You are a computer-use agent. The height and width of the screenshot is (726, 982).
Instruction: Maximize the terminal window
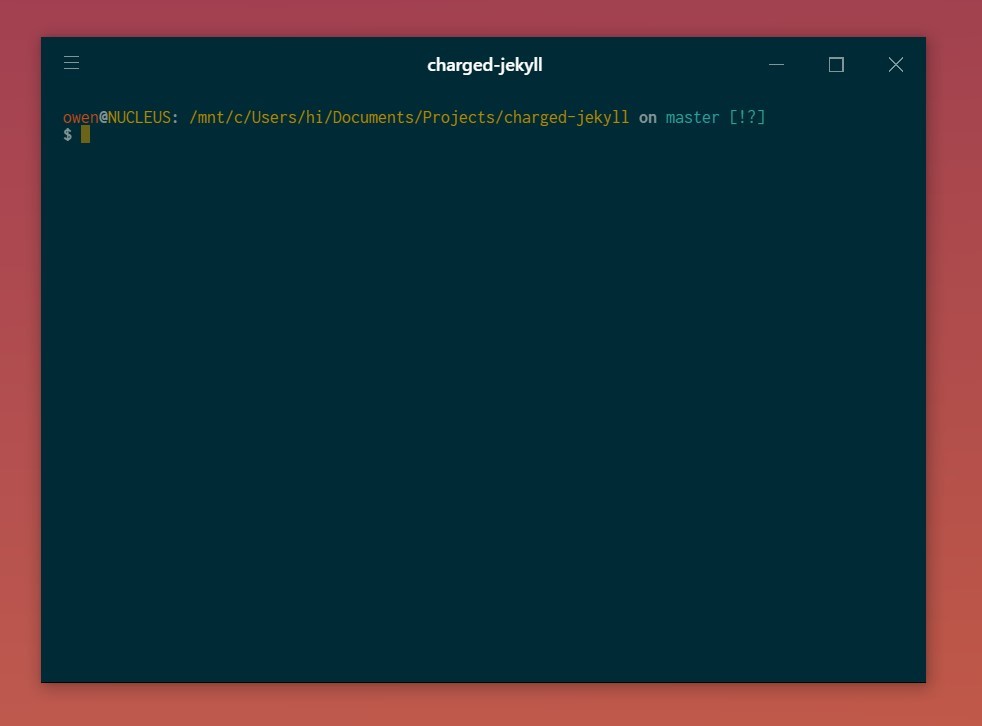(836, 65)
